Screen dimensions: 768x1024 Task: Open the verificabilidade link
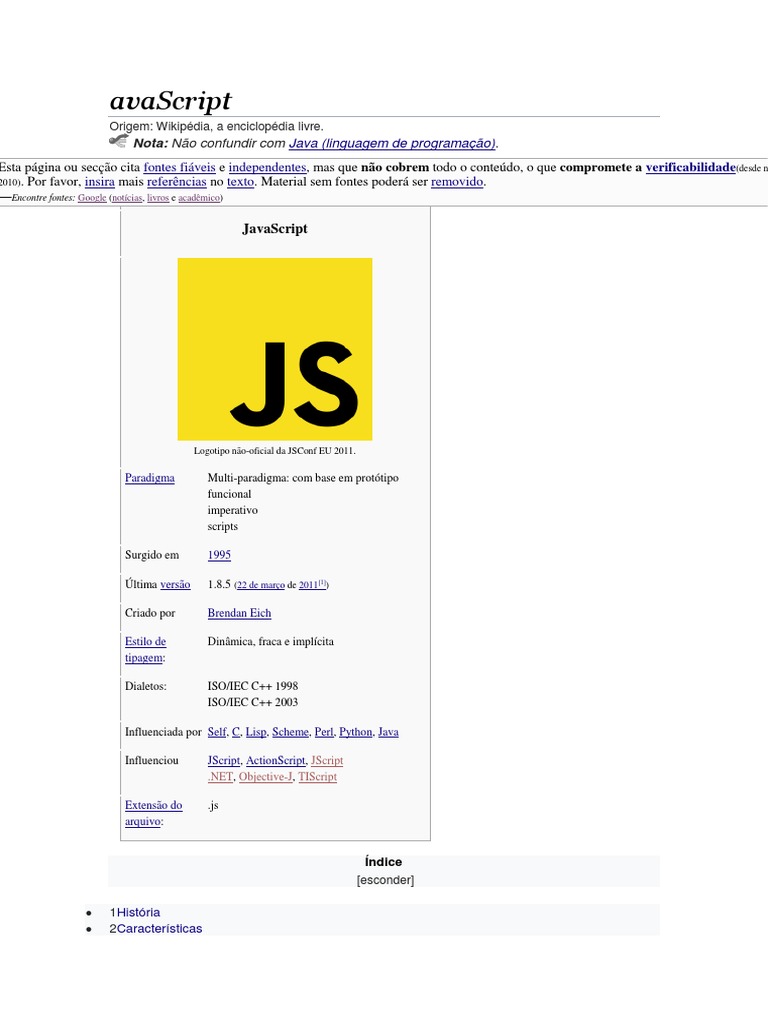(x=690, y=167)
